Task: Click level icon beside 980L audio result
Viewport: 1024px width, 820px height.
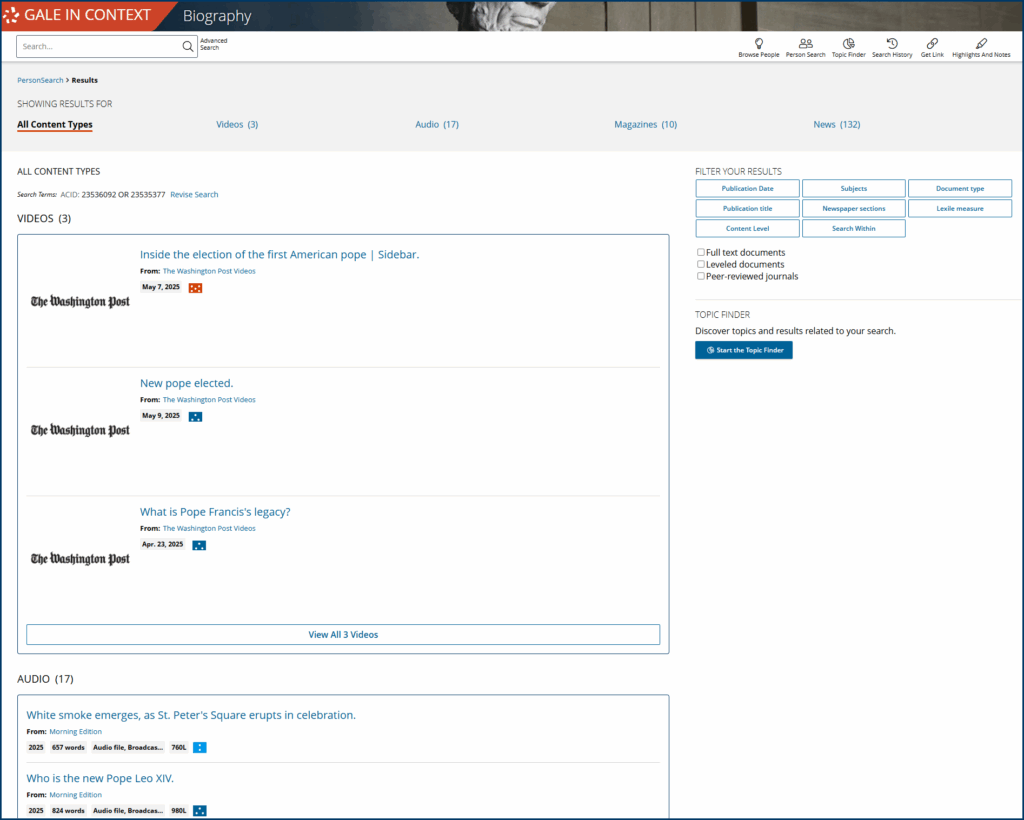Action: [x=200, y=811]
